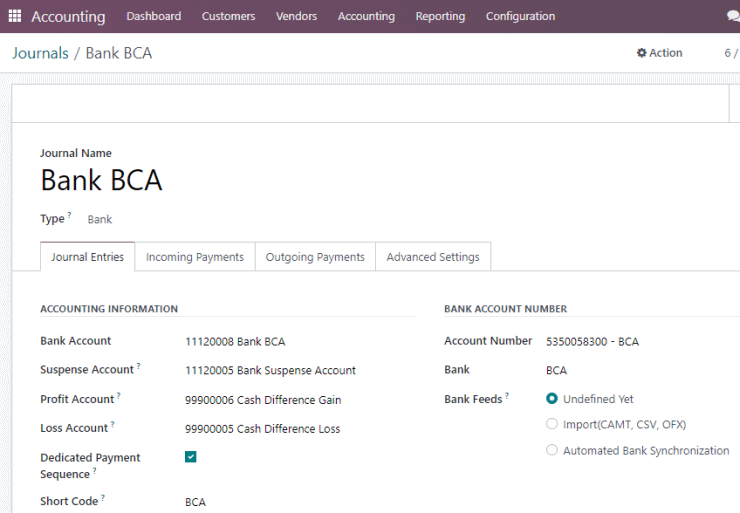The height and width of the screenshot is (513, 740).
Task: Open Profit Account Cash Difference Gain field
Action: click(263, 400)
